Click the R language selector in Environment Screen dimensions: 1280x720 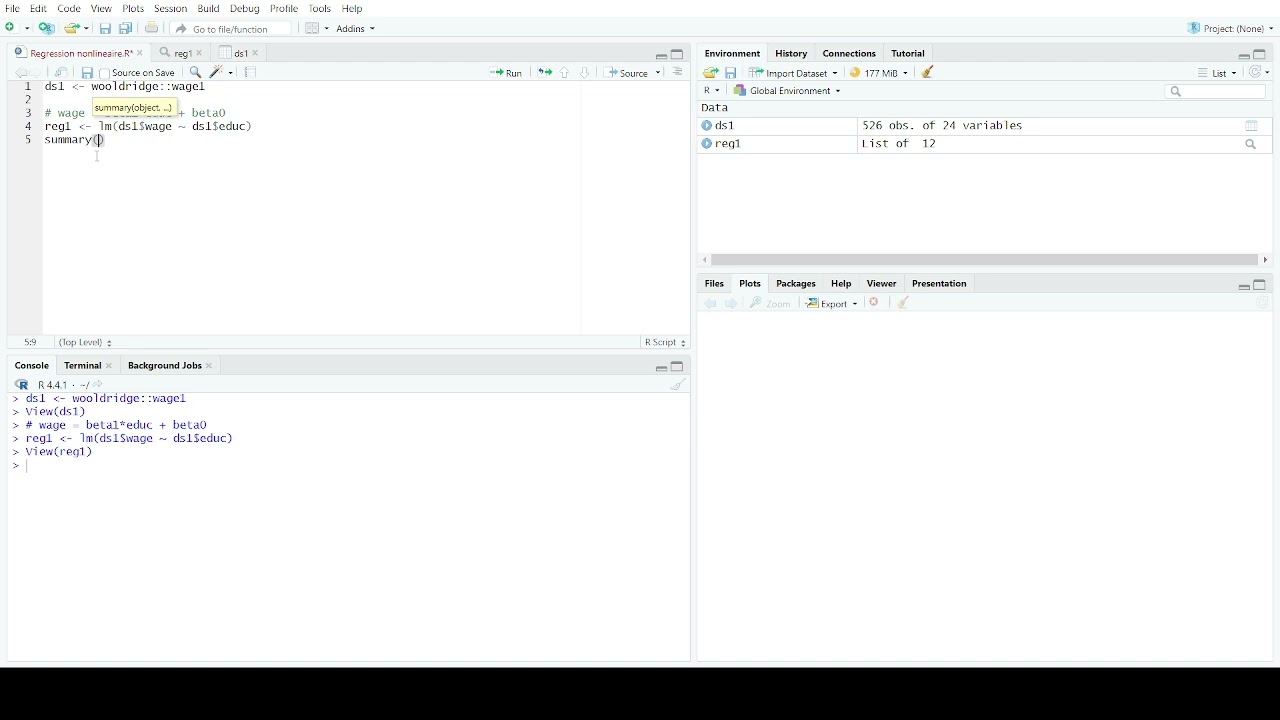click(713, 91)
